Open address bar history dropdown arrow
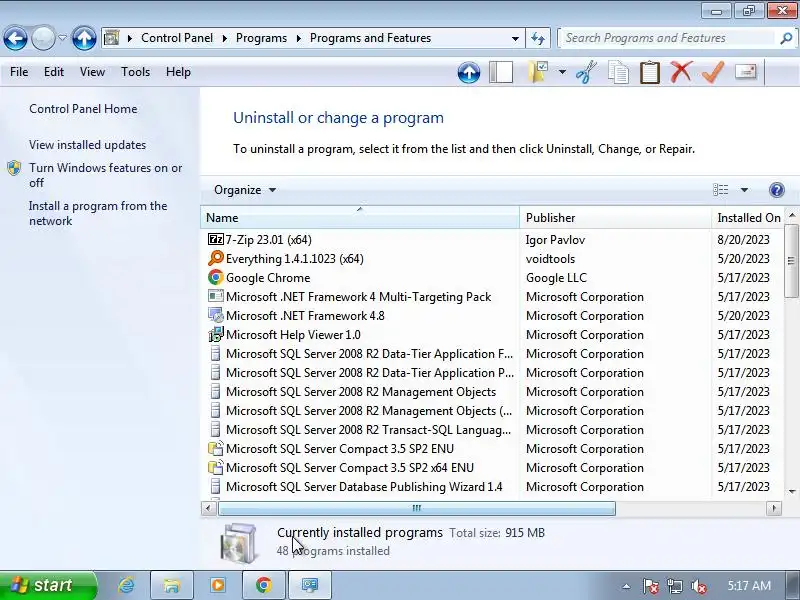800x600 pixels. tap(515, 38)
